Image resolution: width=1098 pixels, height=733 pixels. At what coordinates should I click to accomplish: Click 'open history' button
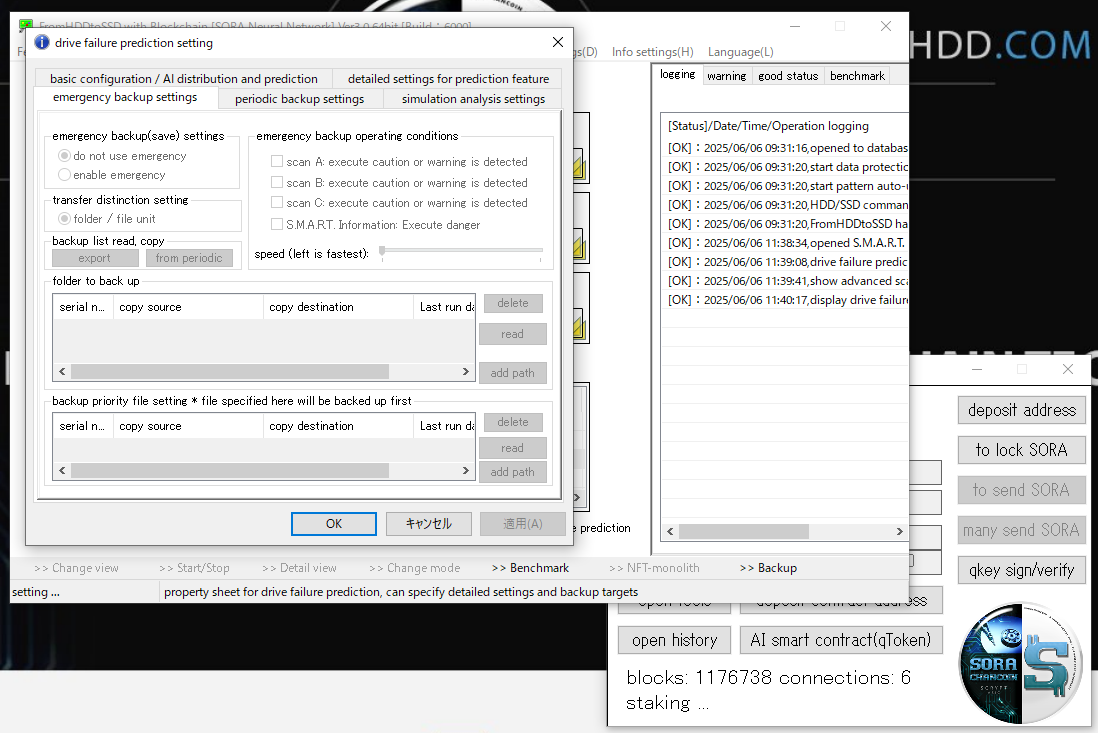tap(674, 640)
